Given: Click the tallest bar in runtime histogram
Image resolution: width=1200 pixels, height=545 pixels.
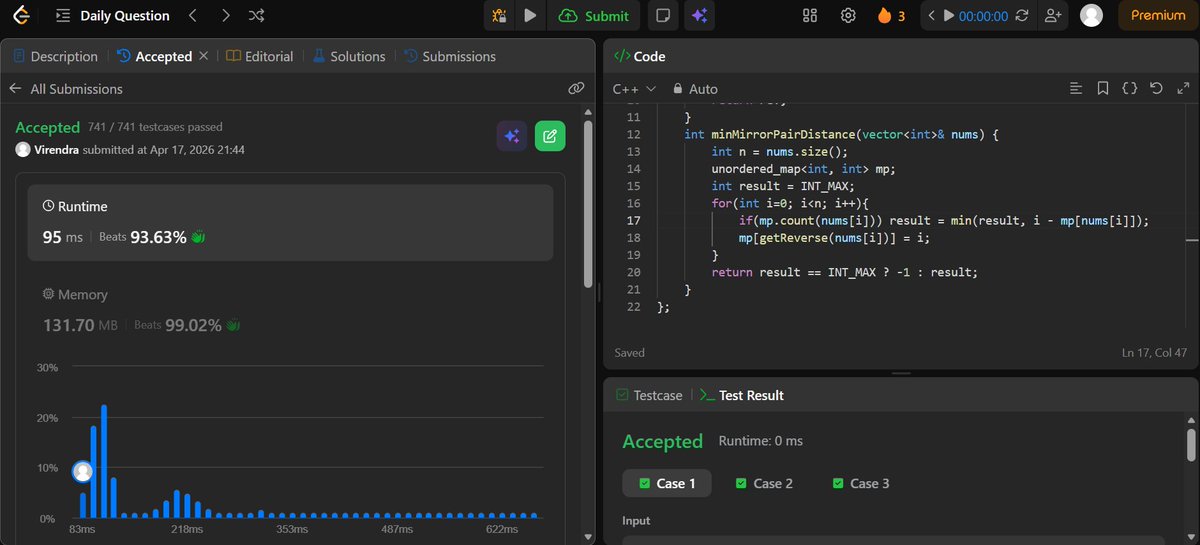Looking at the screenshot, I should [104, 461].
